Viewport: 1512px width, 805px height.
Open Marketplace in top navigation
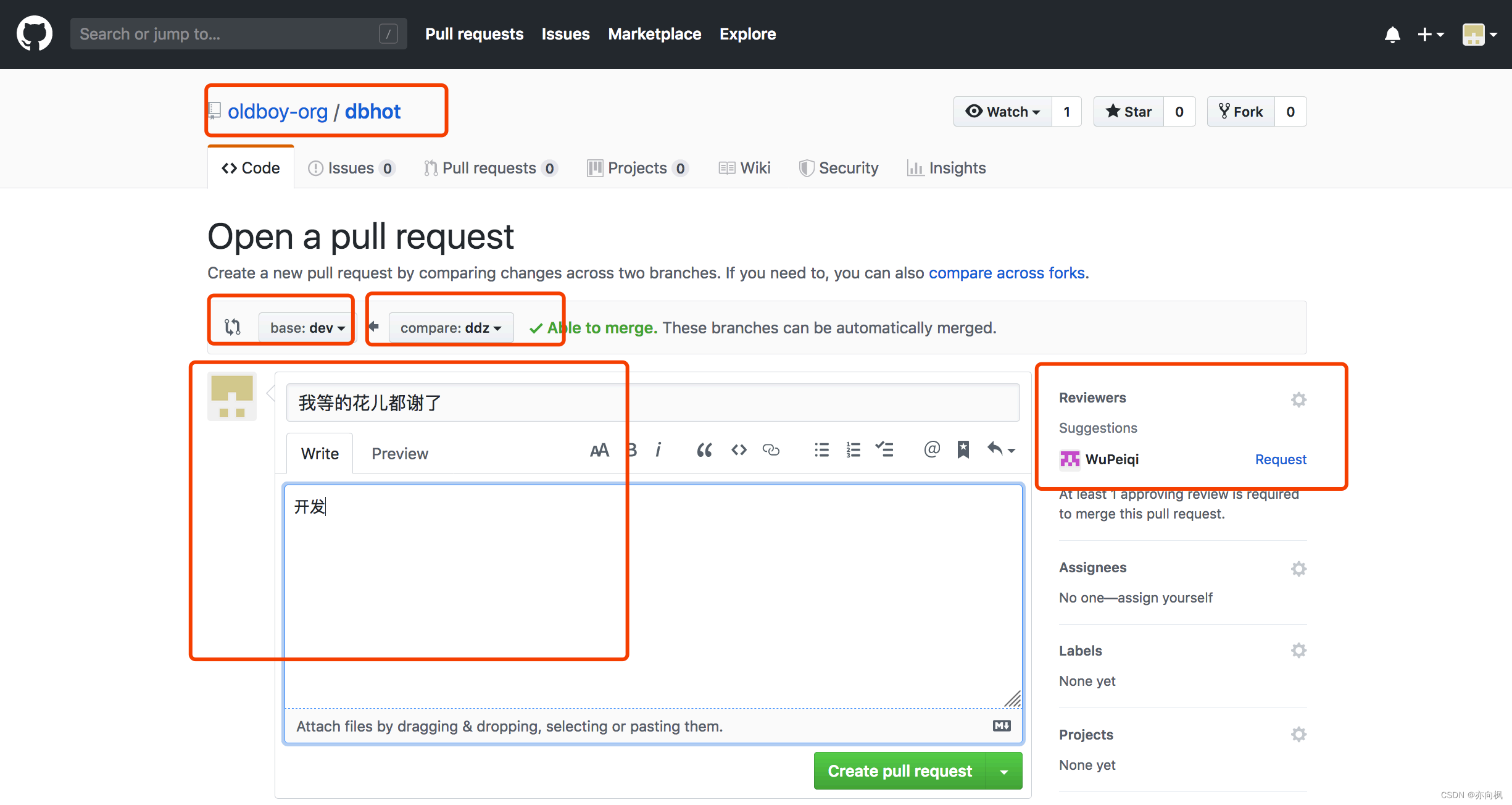coord(654,34)
